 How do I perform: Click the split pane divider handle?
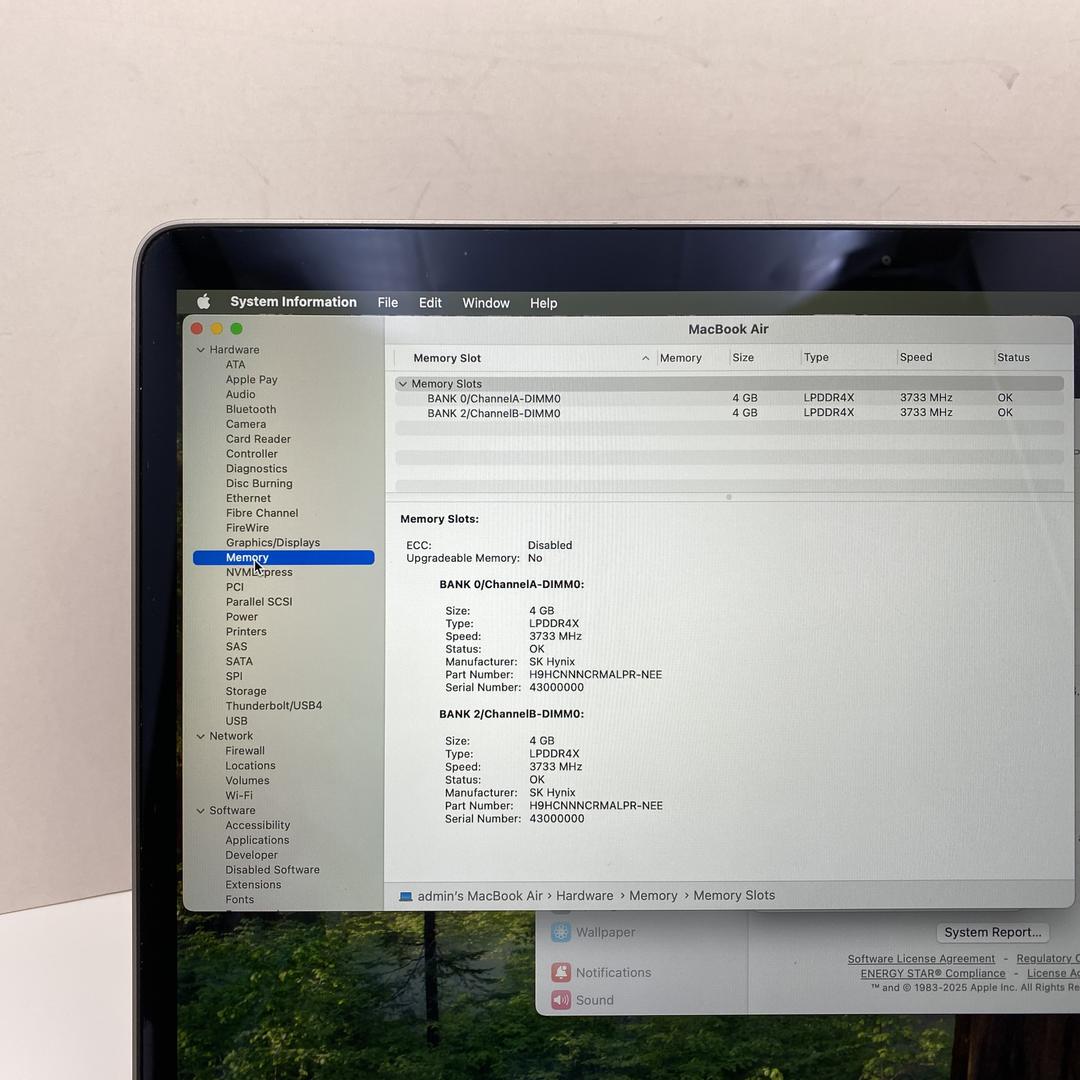(x=728, y=497)
